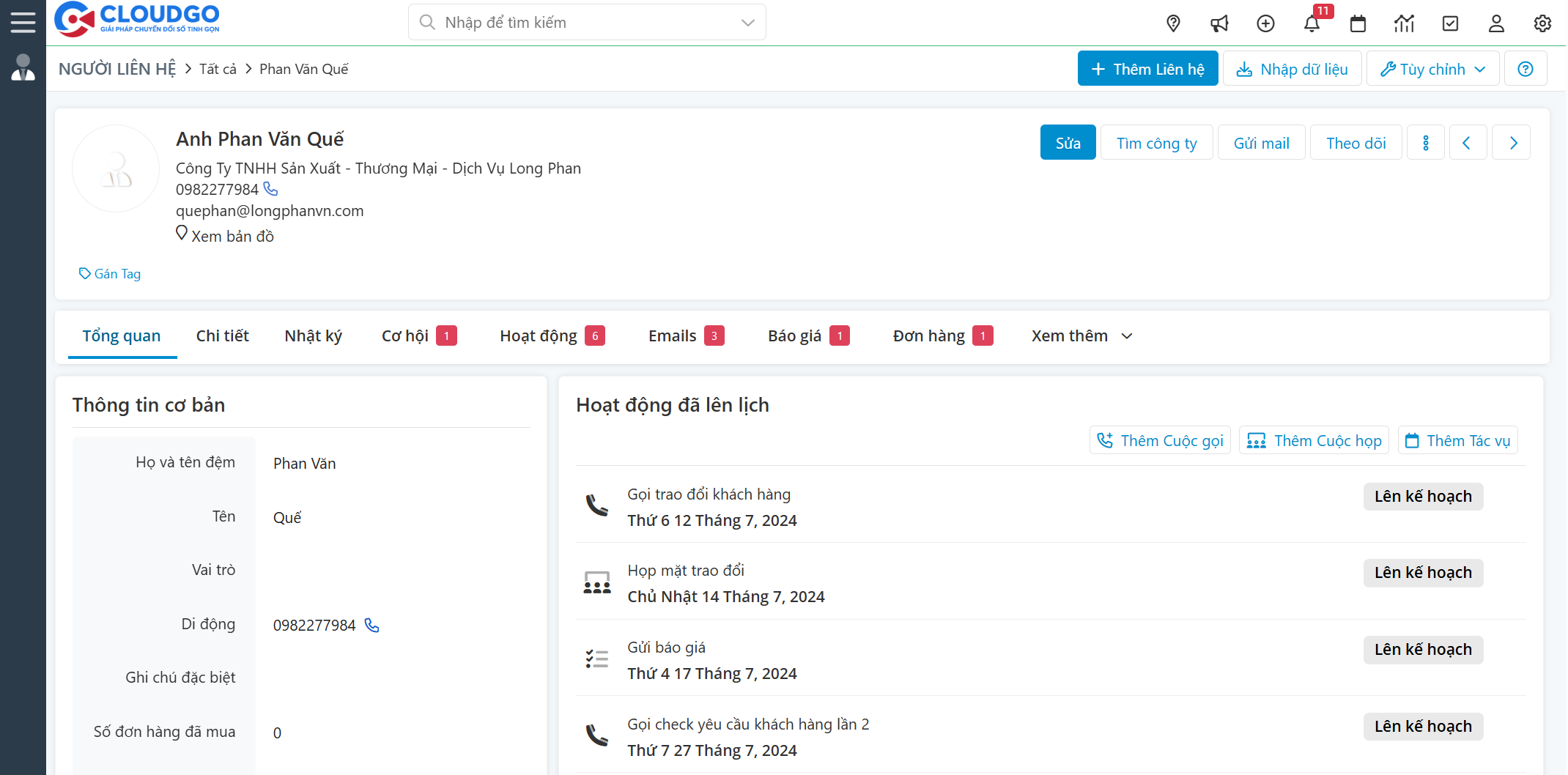Expand the search box dropdown arrow
The width and height of the screenshot is (1568, 775).
point(747,23)
